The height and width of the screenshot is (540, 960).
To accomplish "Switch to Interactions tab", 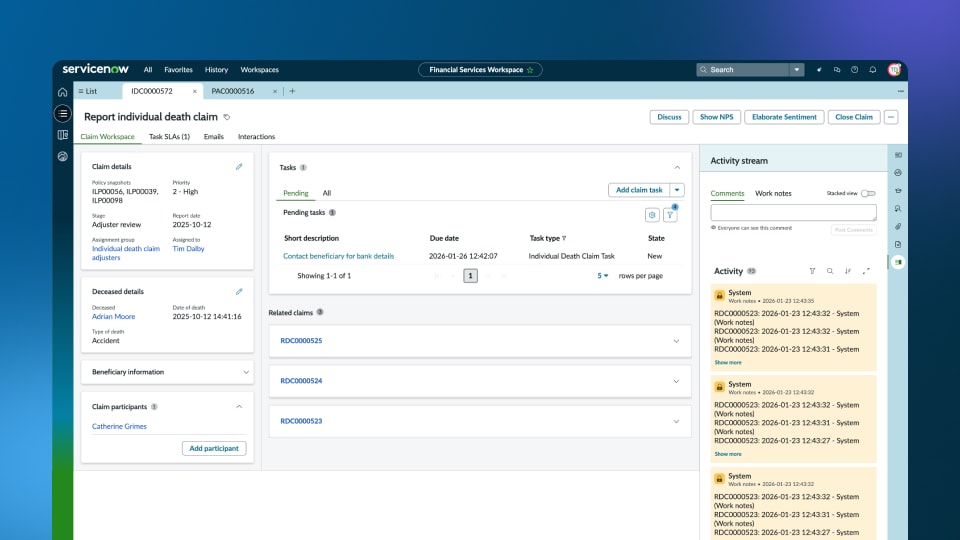I will pyautogui.click(x=257, y=137).
